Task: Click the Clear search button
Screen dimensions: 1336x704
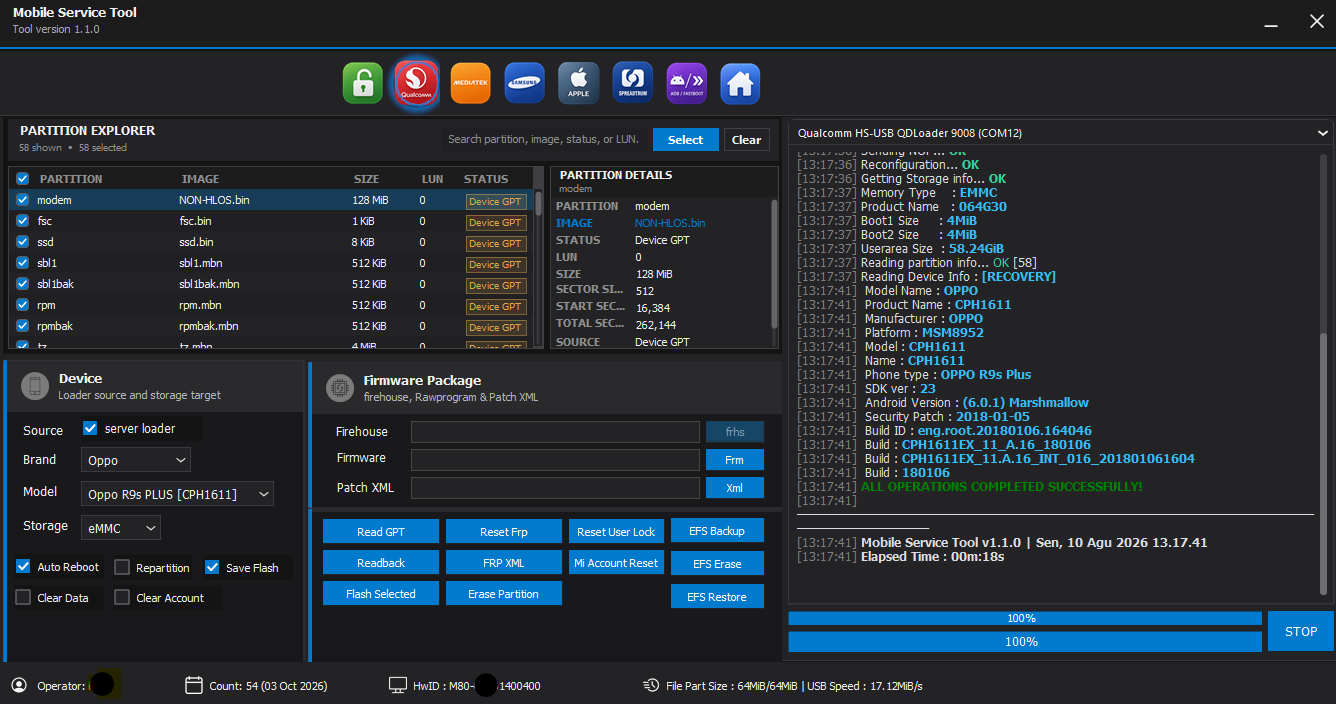Action: click(x=746, y=140)
